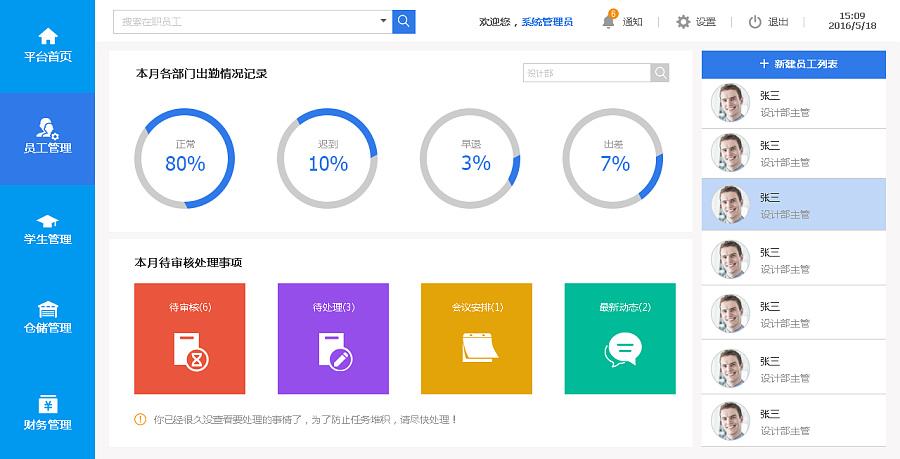
Task: Click the 系统管理员 username link
Action: tap(547, 22)
